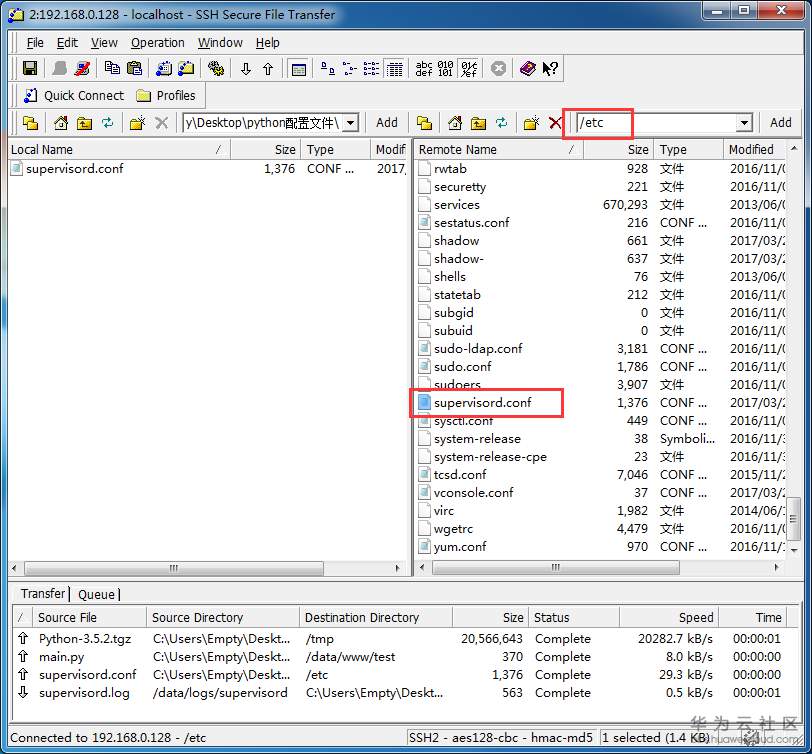Viewport: 812px width, 754px height.
Task: Go to the remote home folder
Action: point(455,123)
